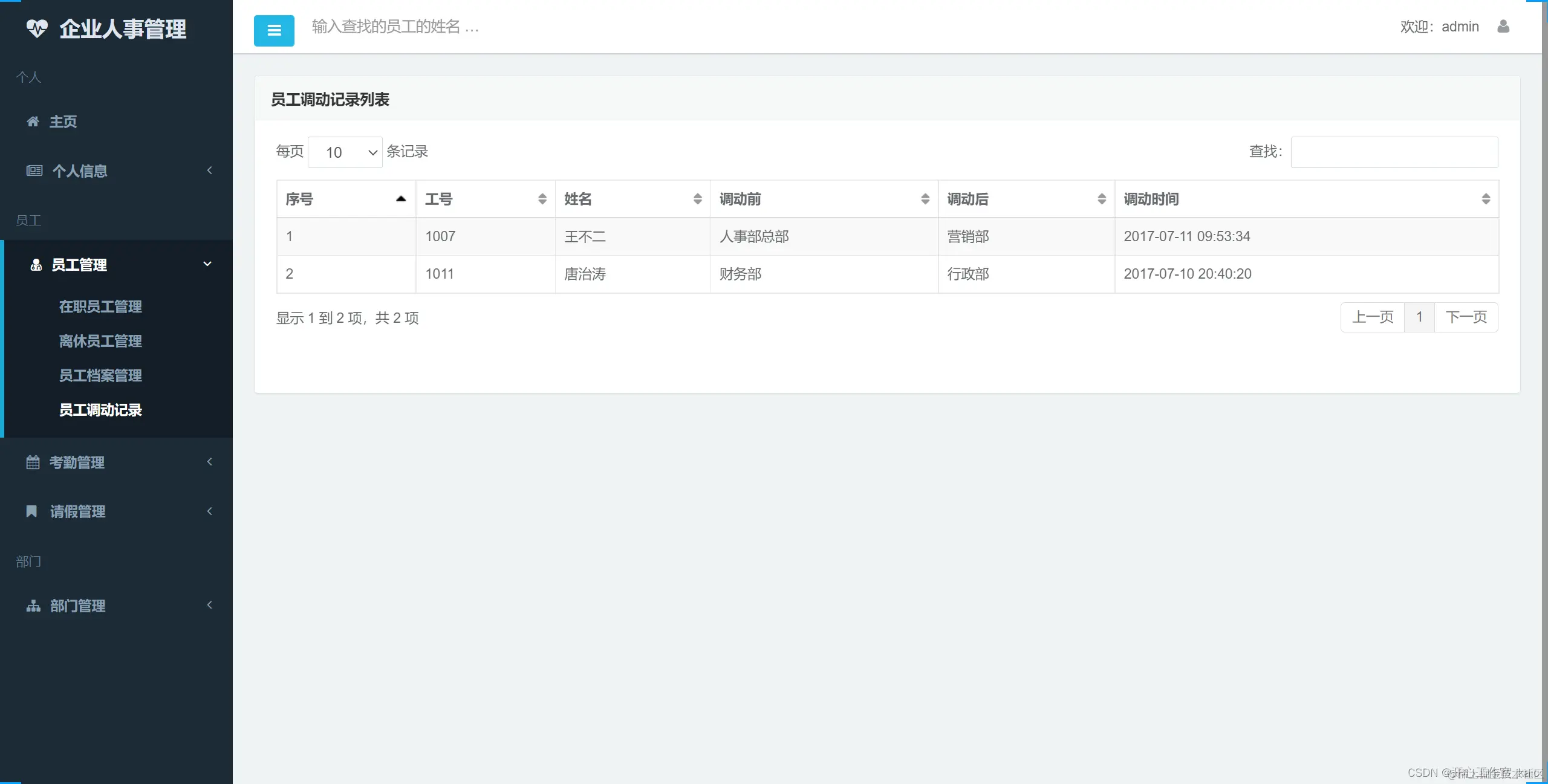
Task: Click the calendar icon for 考勤管理
Action: (33, 462)
